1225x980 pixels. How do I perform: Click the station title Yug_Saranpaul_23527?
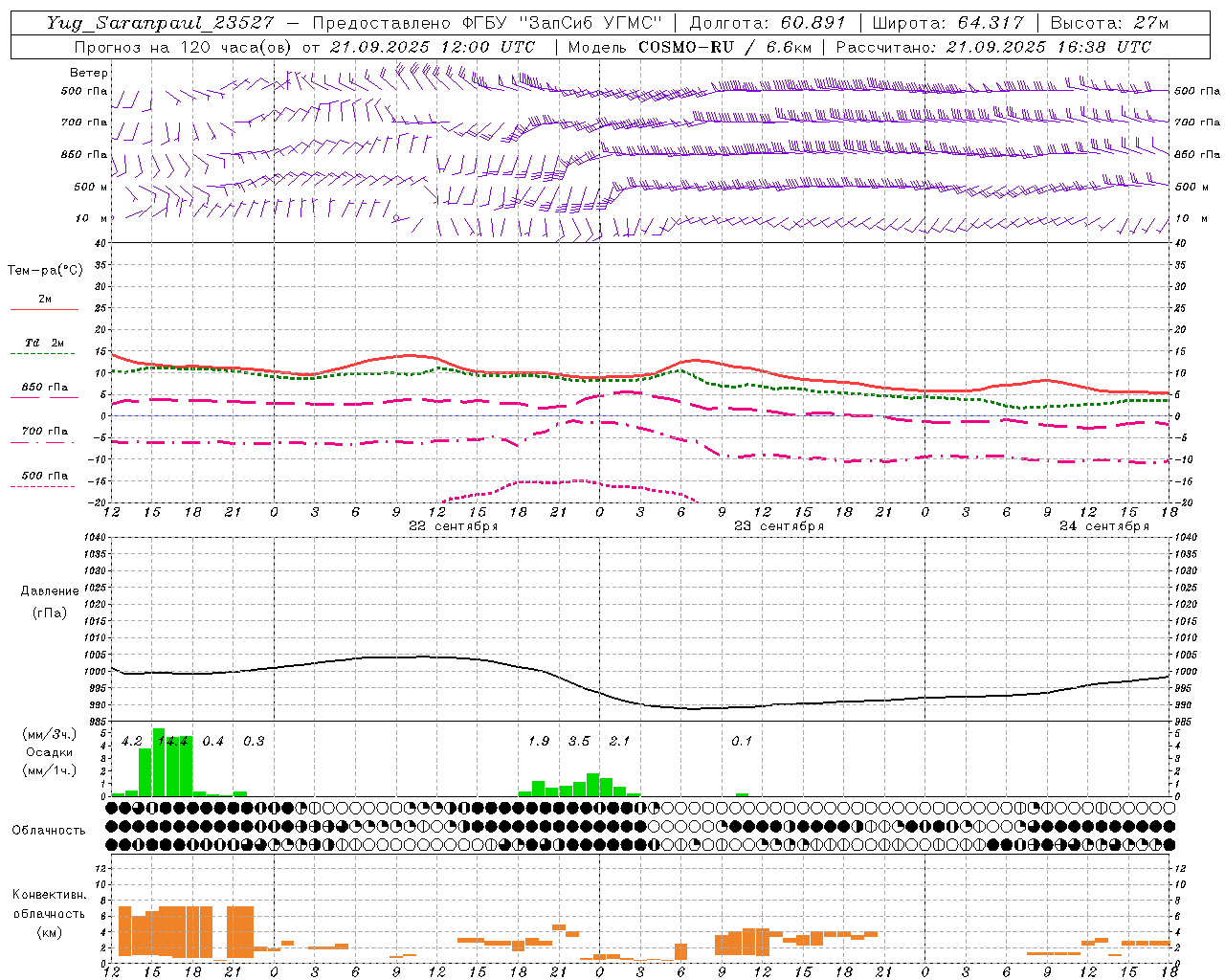pyautogui.click(x=161, y=23)
